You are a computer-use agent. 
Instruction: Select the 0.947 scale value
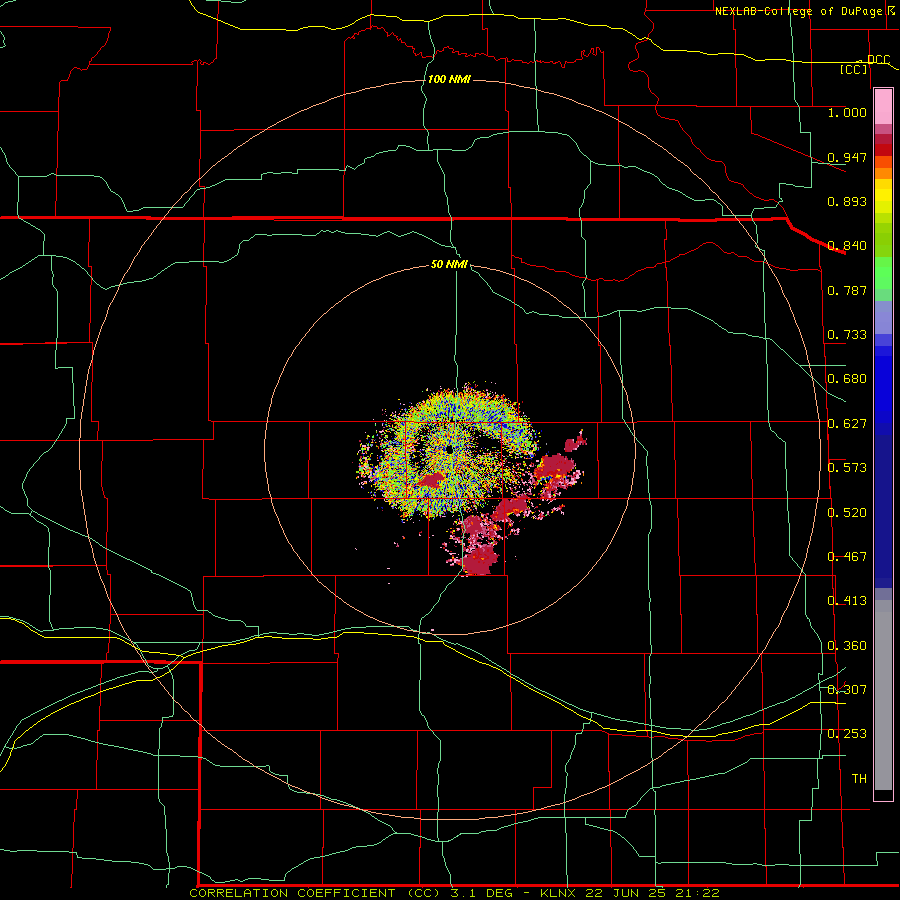click(x=847, y=157)
